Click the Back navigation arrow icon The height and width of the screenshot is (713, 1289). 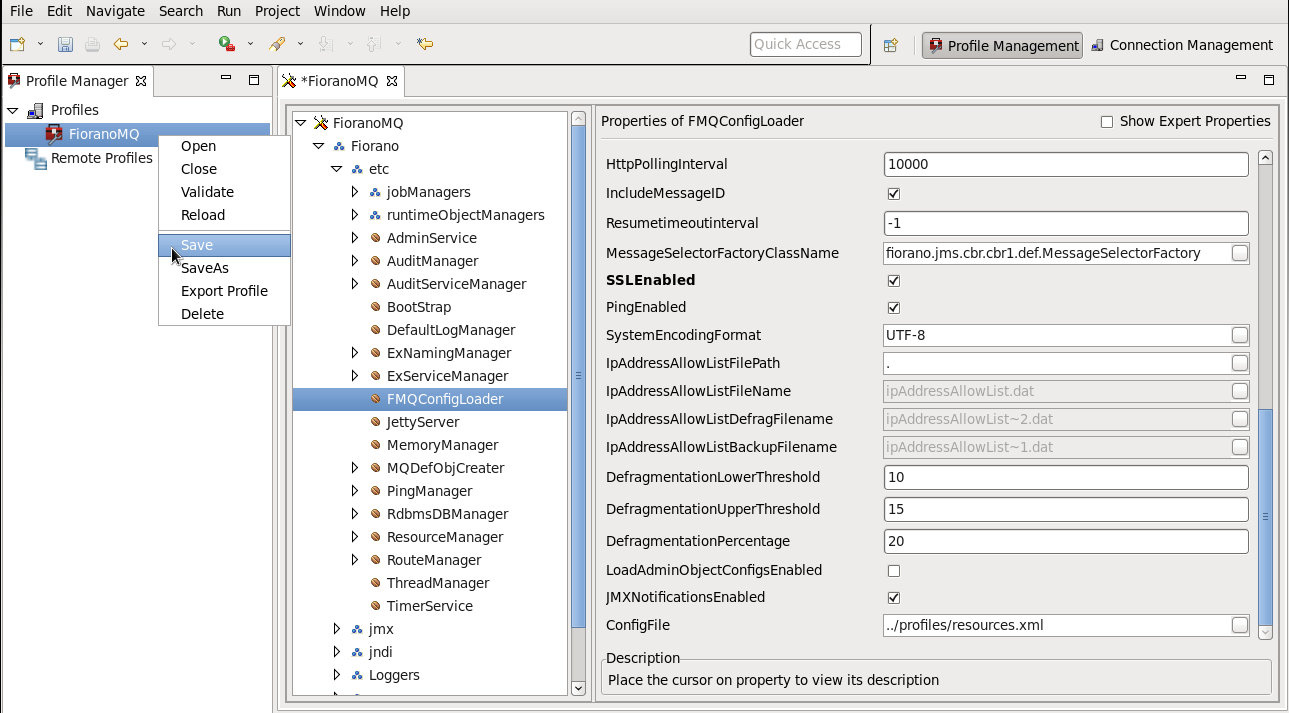(121, 44)
